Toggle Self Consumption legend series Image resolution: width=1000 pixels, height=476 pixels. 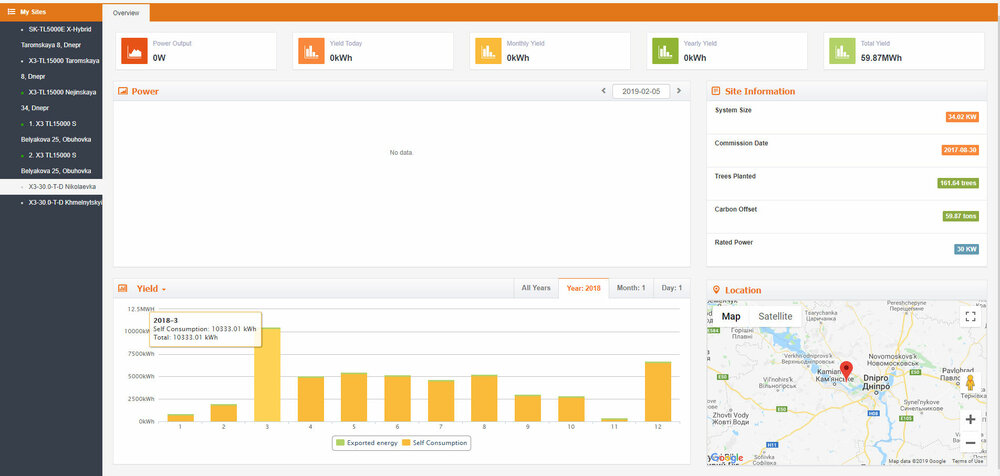coord(435,441)
